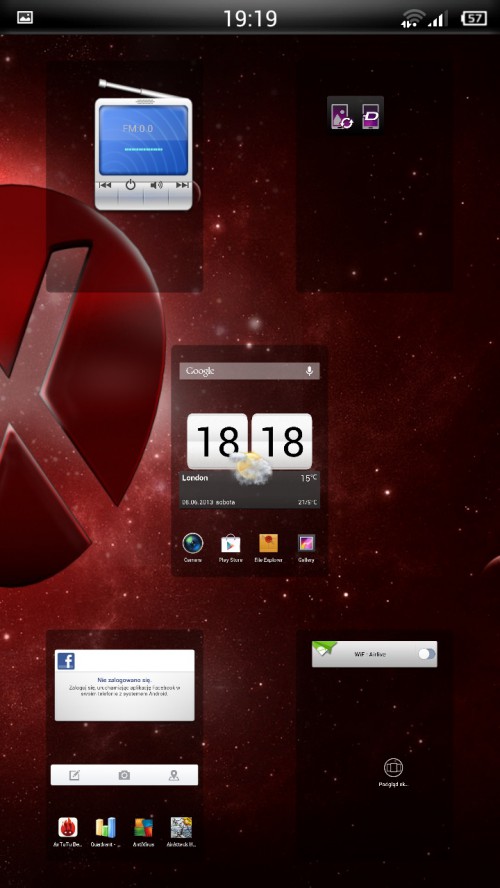Skip to previous radio station
Screen dimensions: 500x888
(105, 185)
